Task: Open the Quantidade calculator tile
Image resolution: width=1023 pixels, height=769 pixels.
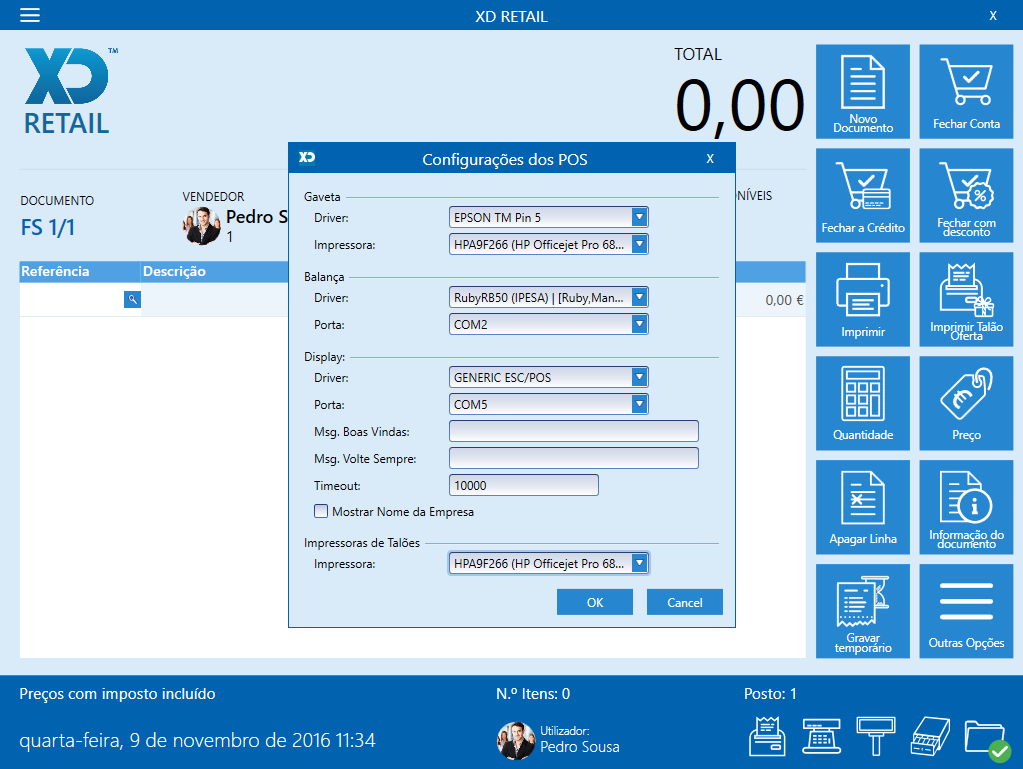Action: pyautogui.click(x=862, y=403)
